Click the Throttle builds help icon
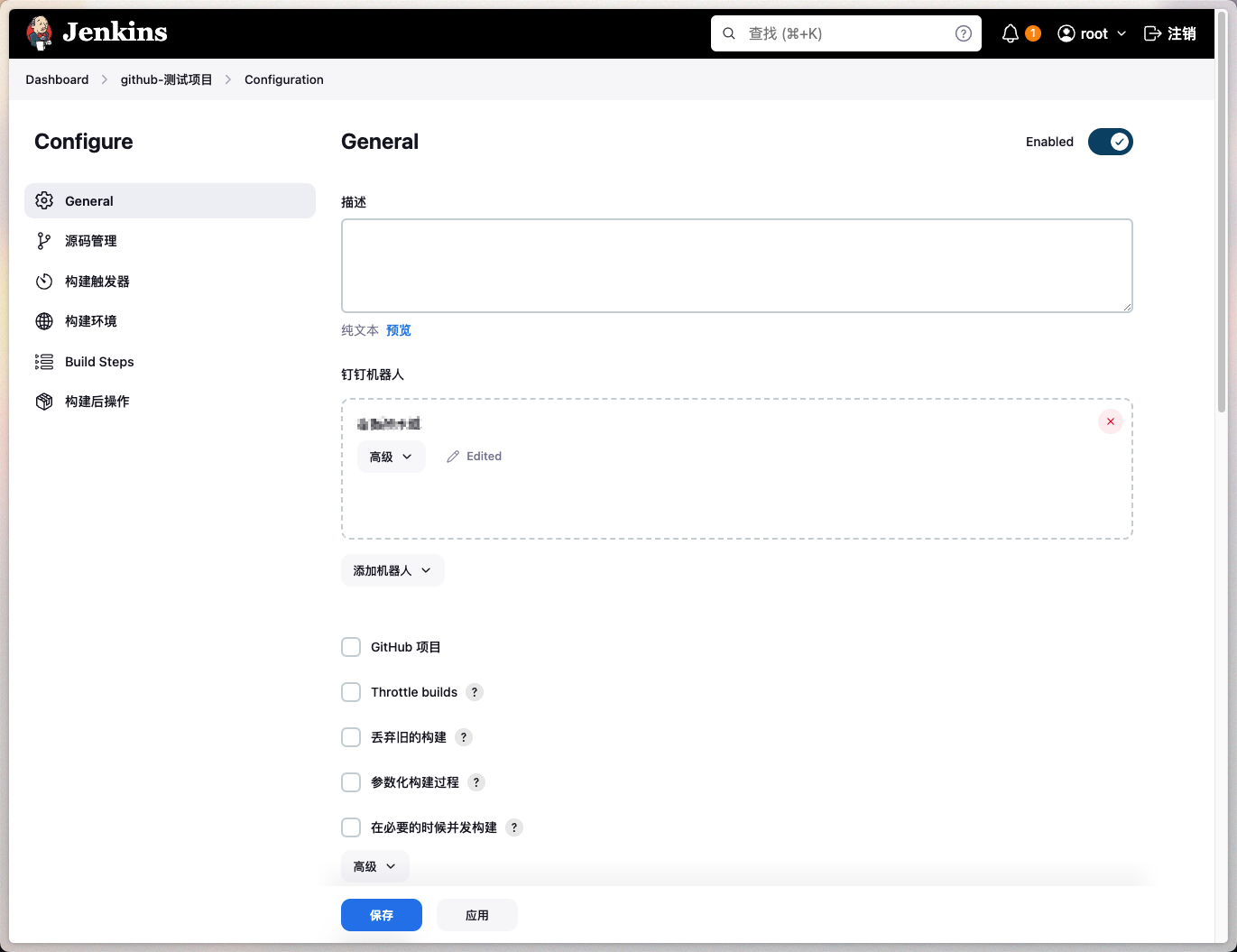The width and height of the screenshot is (1237, 952). [475, 692]
